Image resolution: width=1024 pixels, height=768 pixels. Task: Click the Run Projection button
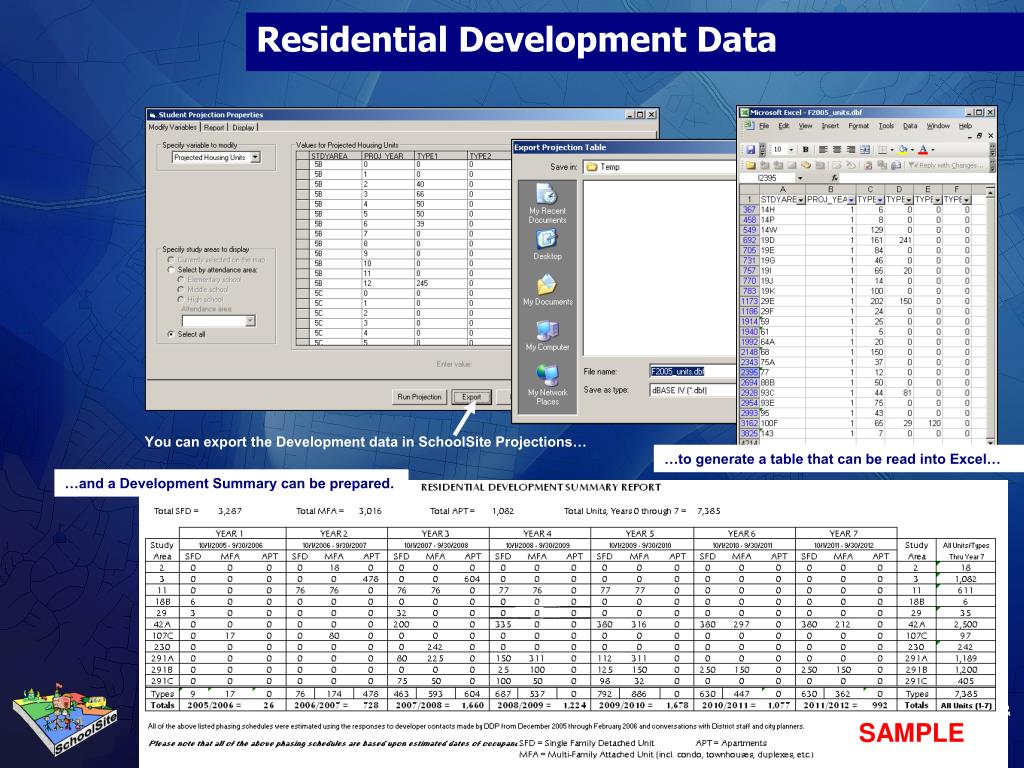point(419,397)
